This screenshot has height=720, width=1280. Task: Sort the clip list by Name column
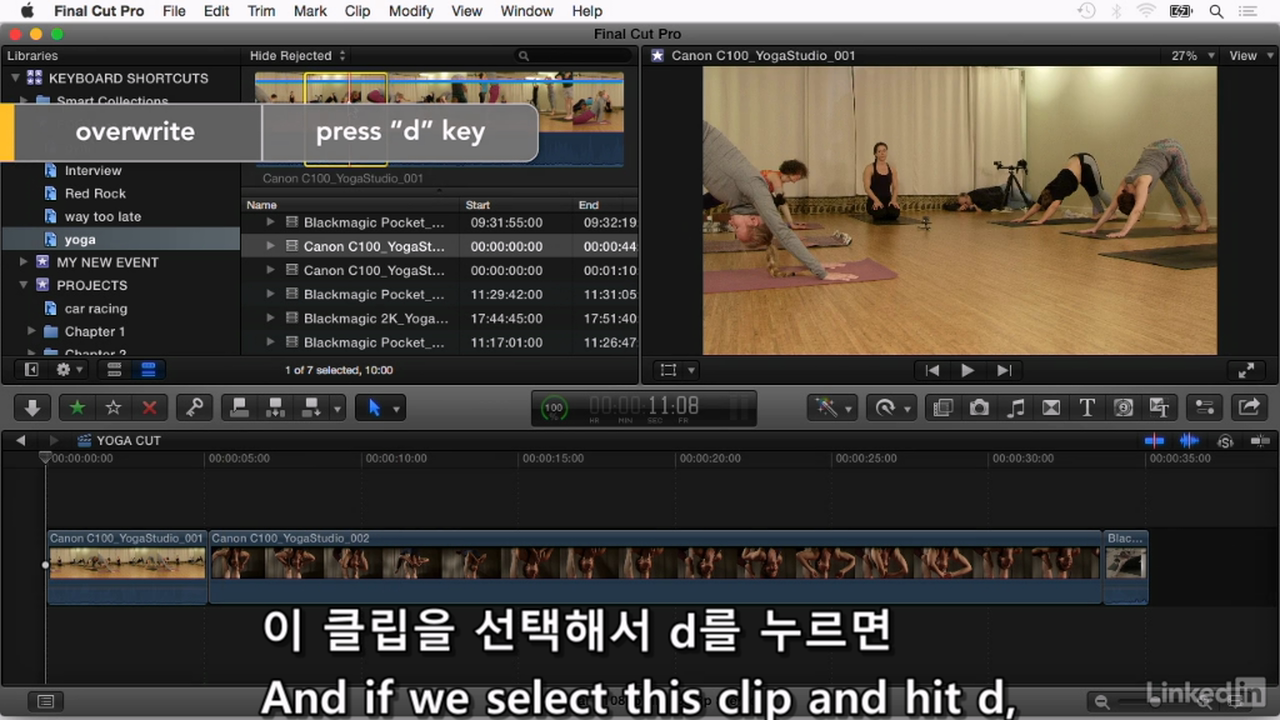click(x=351, y=205)
